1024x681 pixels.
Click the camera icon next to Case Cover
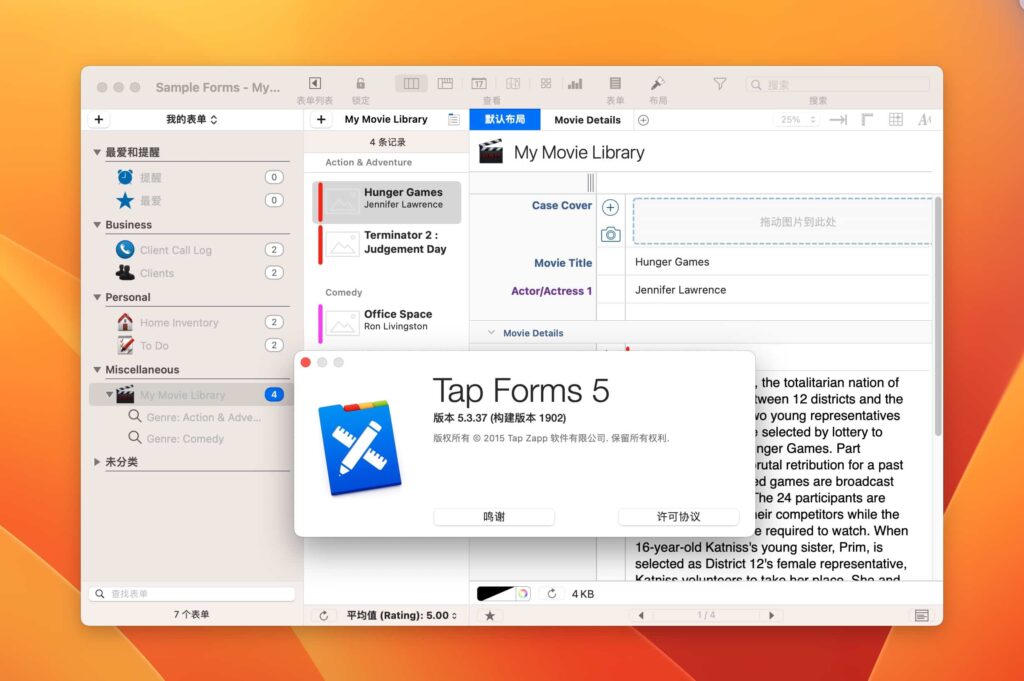click(609, 235)
